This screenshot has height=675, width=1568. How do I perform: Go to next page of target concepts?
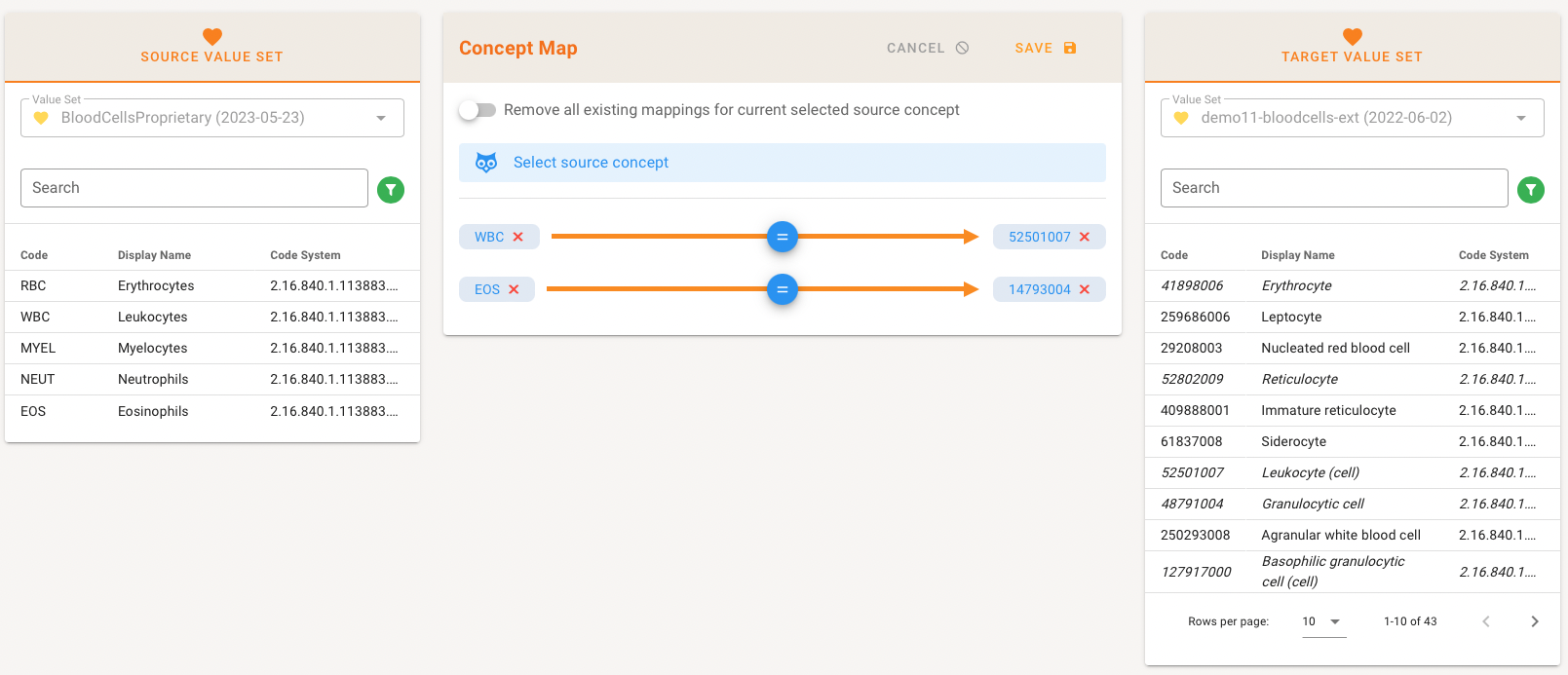tap(1534, 621)
